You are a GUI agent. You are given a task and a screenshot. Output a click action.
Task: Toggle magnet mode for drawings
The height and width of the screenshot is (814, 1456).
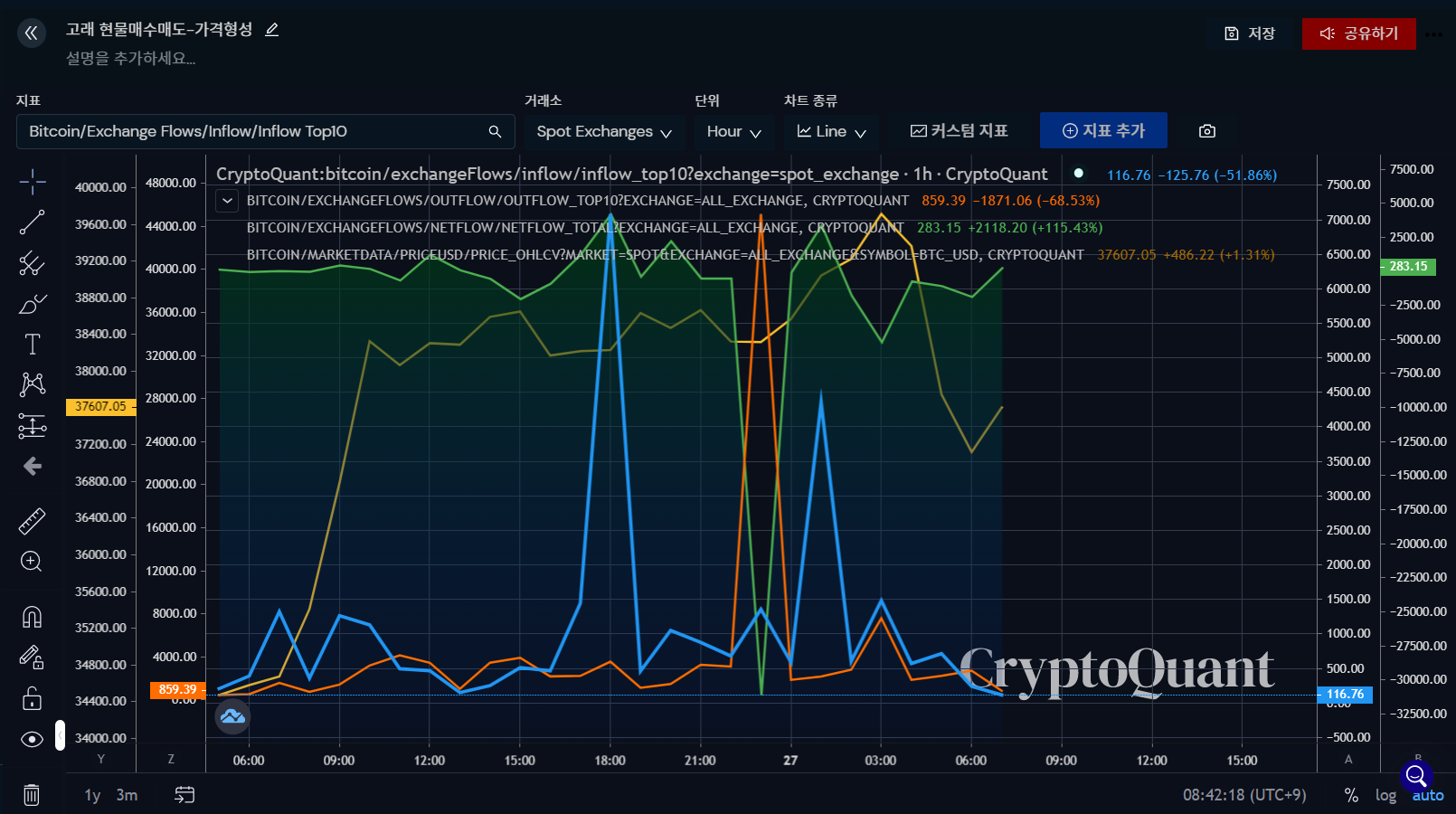click(32, 617)
